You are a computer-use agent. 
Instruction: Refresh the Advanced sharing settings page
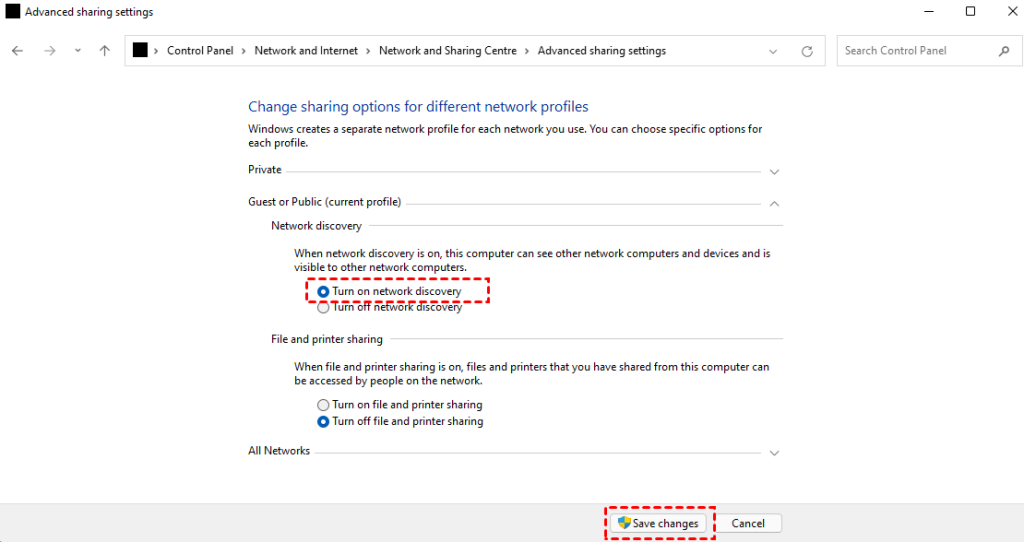[x=807, y=52]
